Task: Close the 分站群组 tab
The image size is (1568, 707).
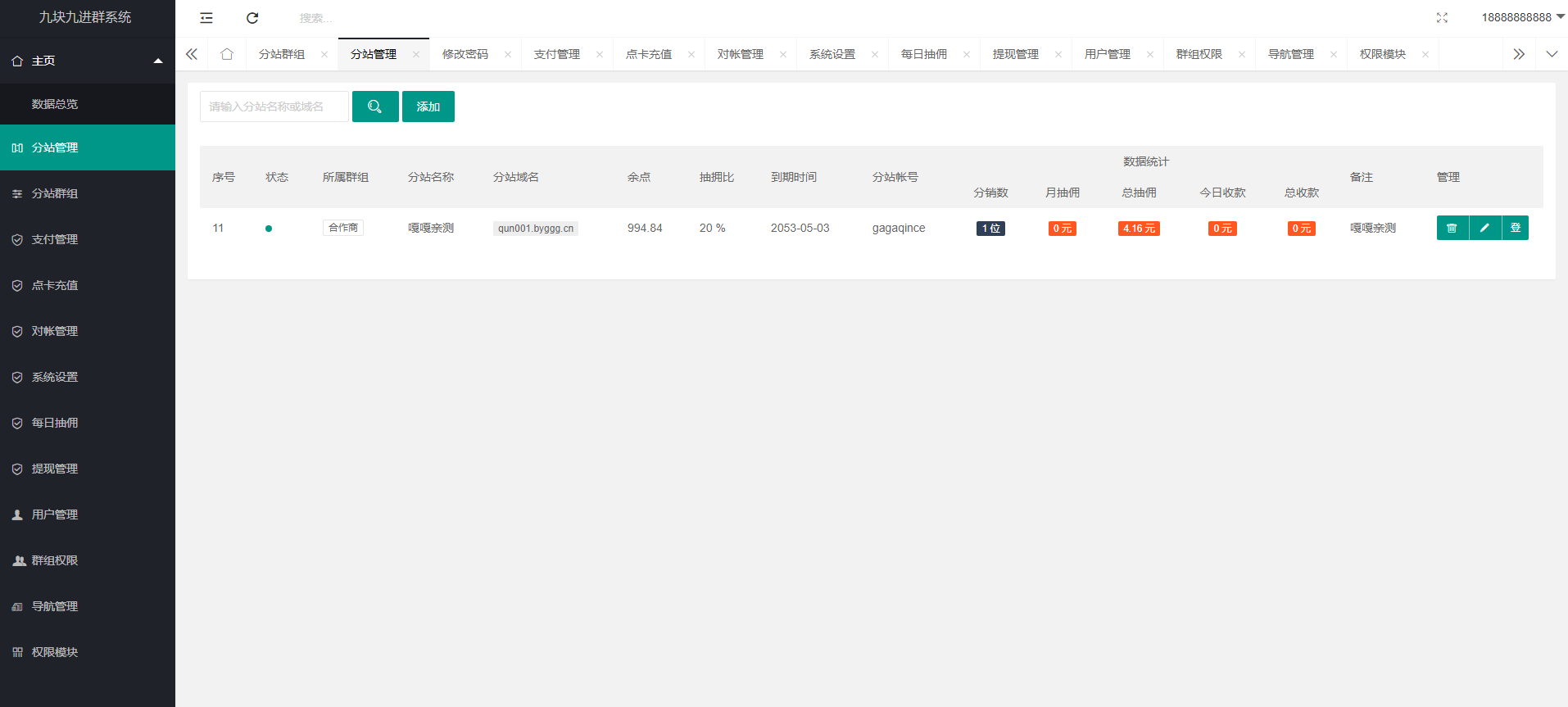Action: (324, 55)
